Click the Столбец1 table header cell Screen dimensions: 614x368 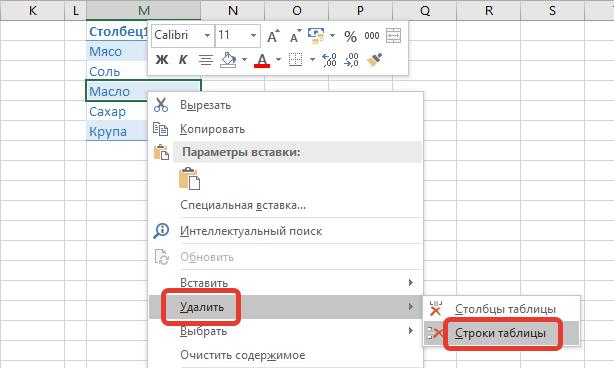(117, 31)
